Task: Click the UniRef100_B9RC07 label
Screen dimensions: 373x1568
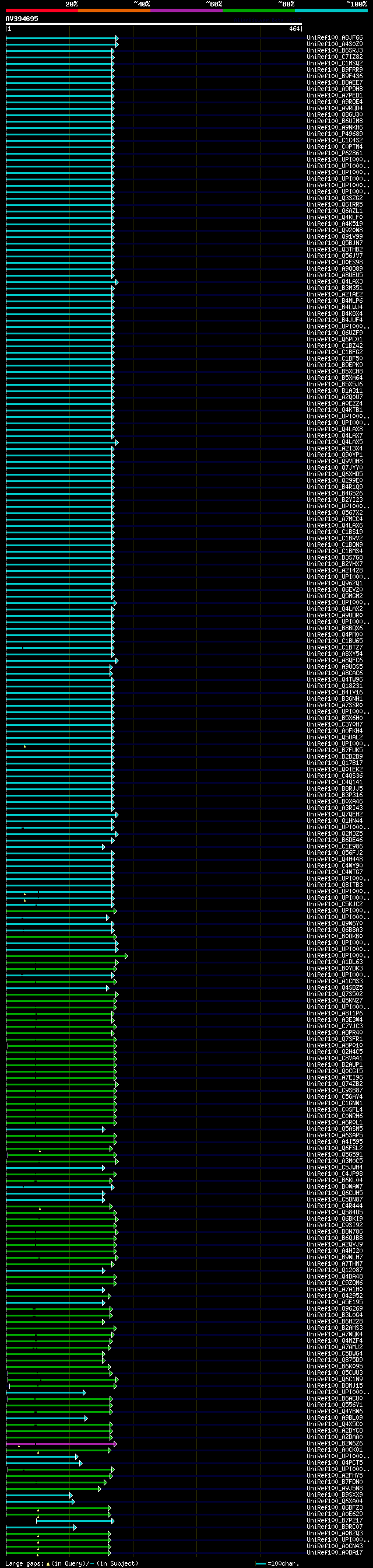Action: (335, 1527)
